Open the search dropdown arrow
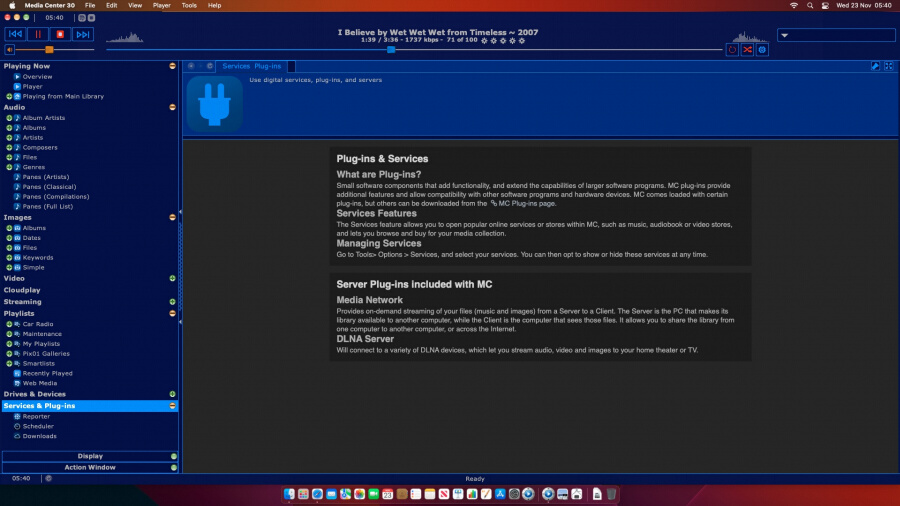 coord(785,36)
